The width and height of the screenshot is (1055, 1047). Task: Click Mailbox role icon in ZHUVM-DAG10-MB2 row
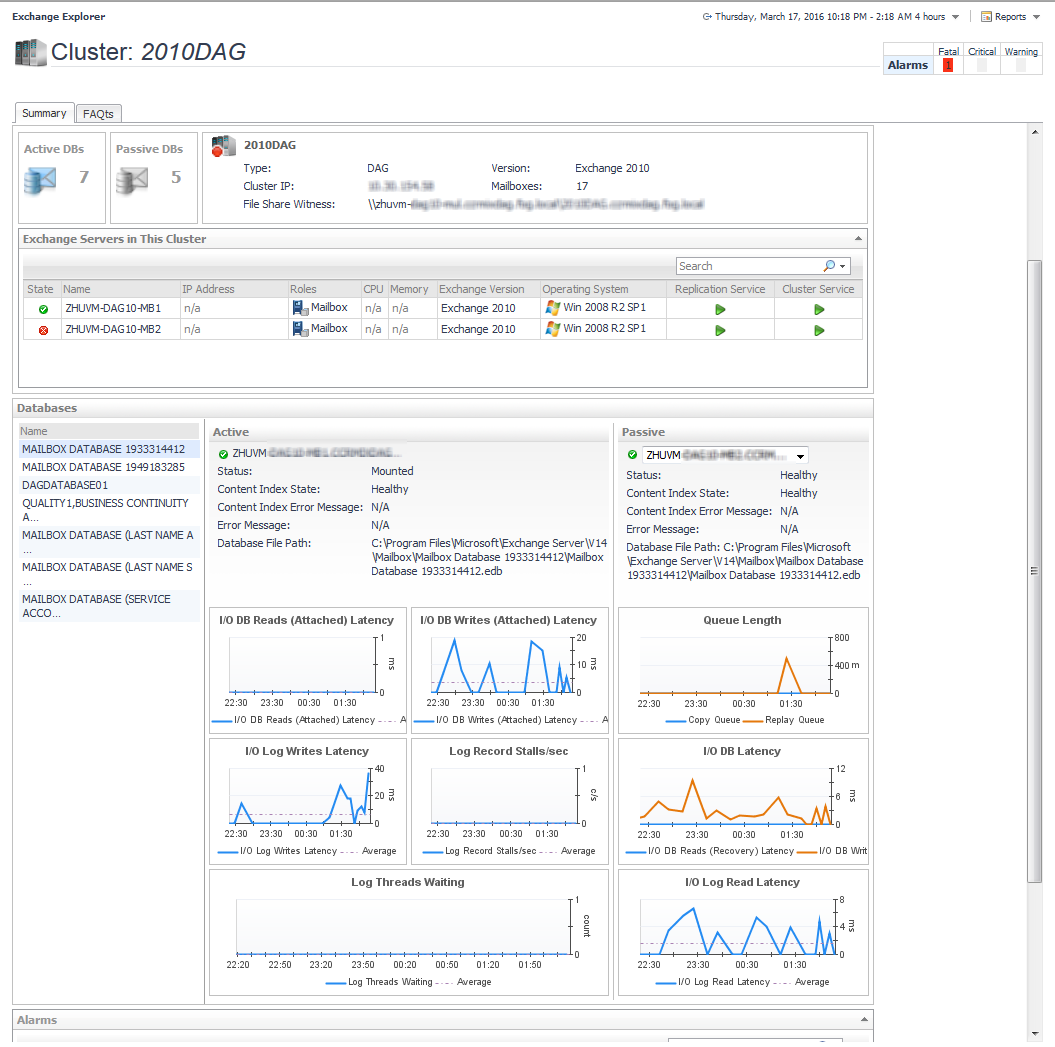pos(300,329)
